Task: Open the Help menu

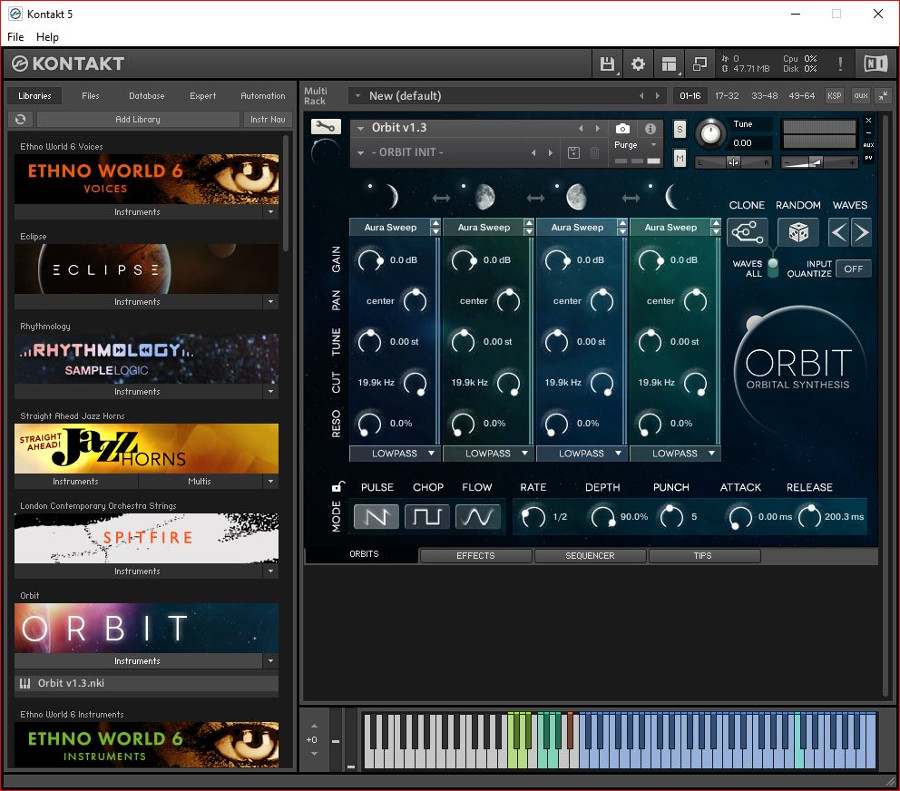Action: coord(47,37)
